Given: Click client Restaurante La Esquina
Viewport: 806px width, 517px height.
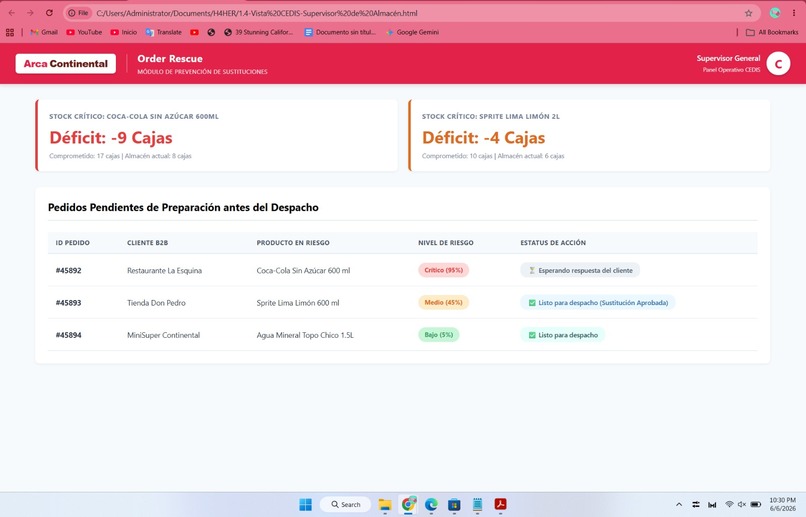Looking at the screenshot, I should 164,270.
